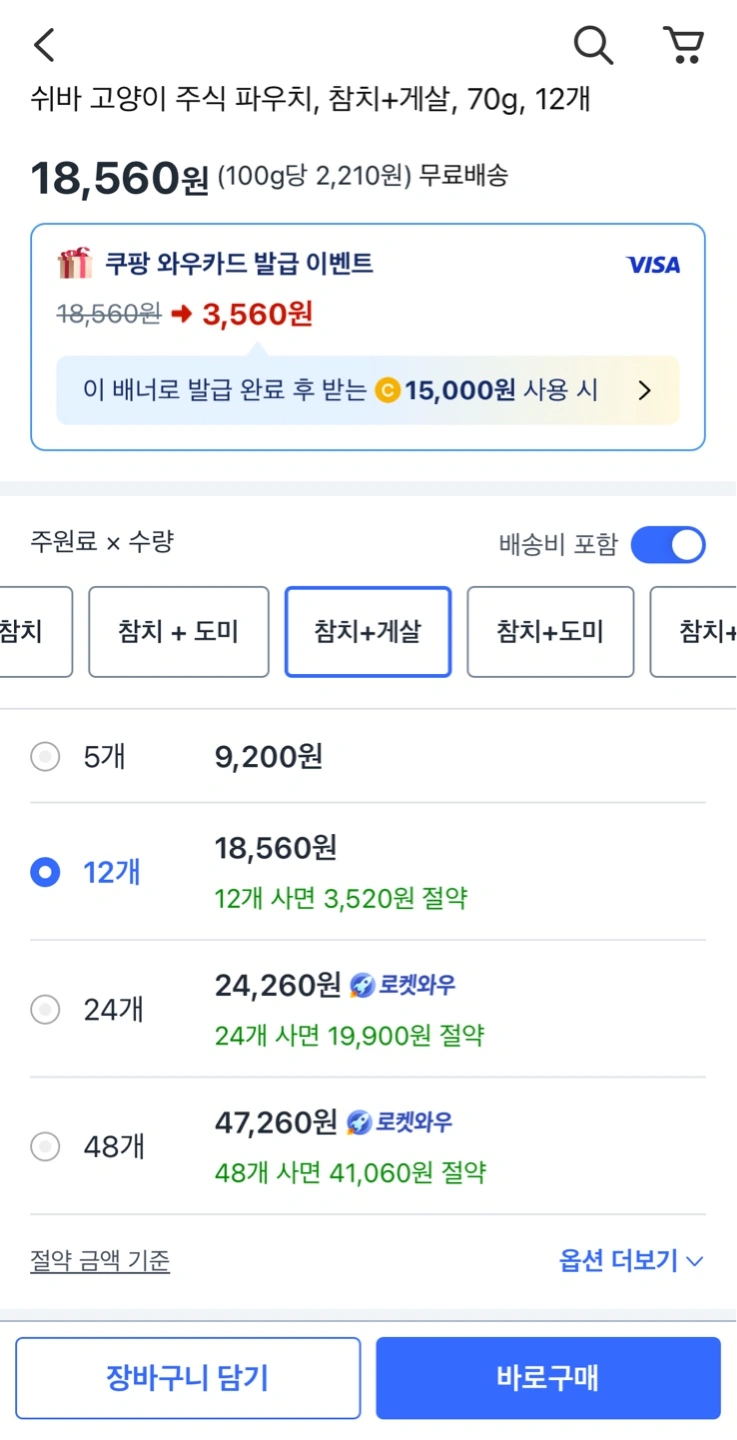Open search with magnifier icon
737x1440 pixels.
coord(593,45)
